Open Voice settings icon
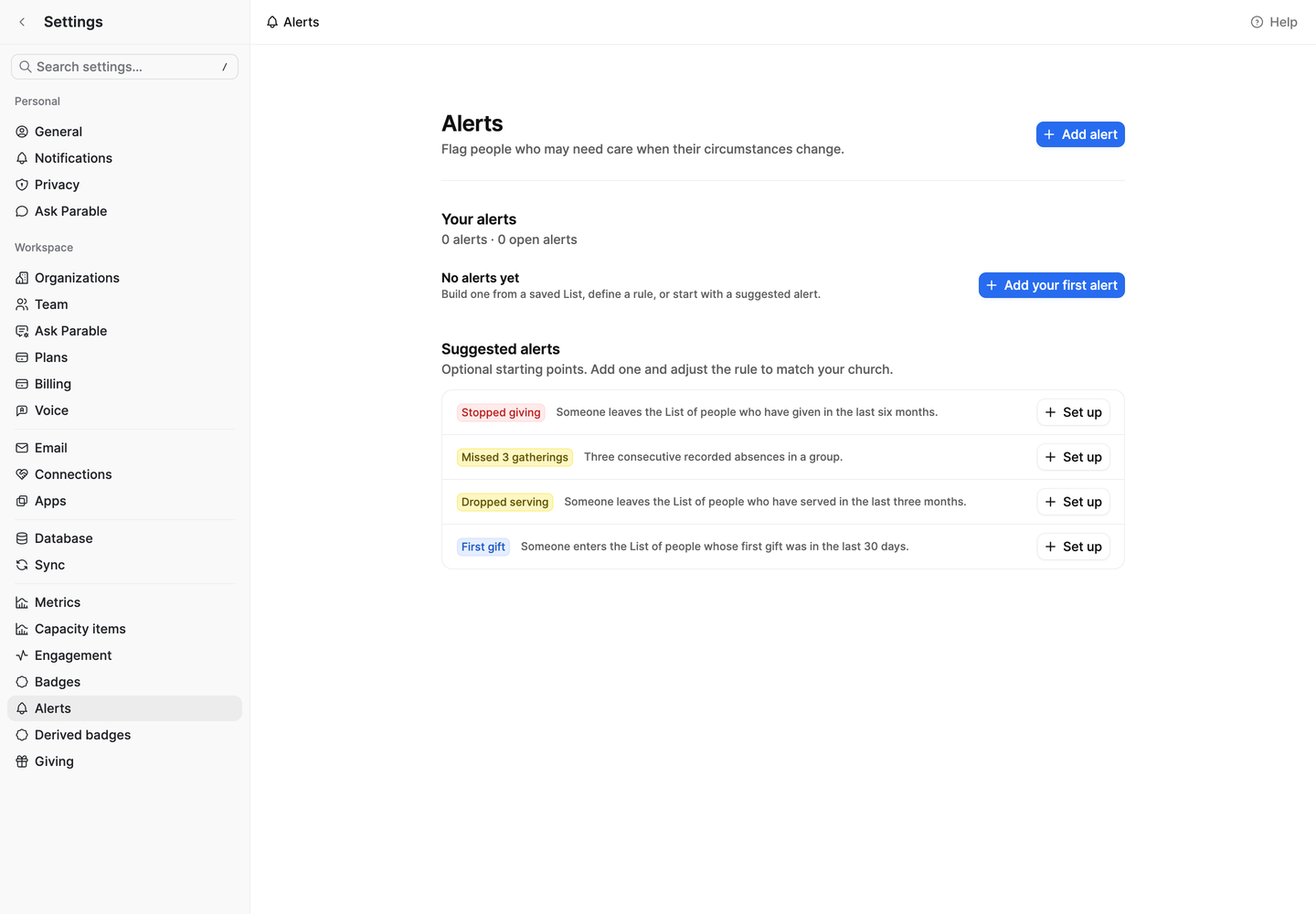Viewport: 1316px width, 914px height. [x=22, y=410]
